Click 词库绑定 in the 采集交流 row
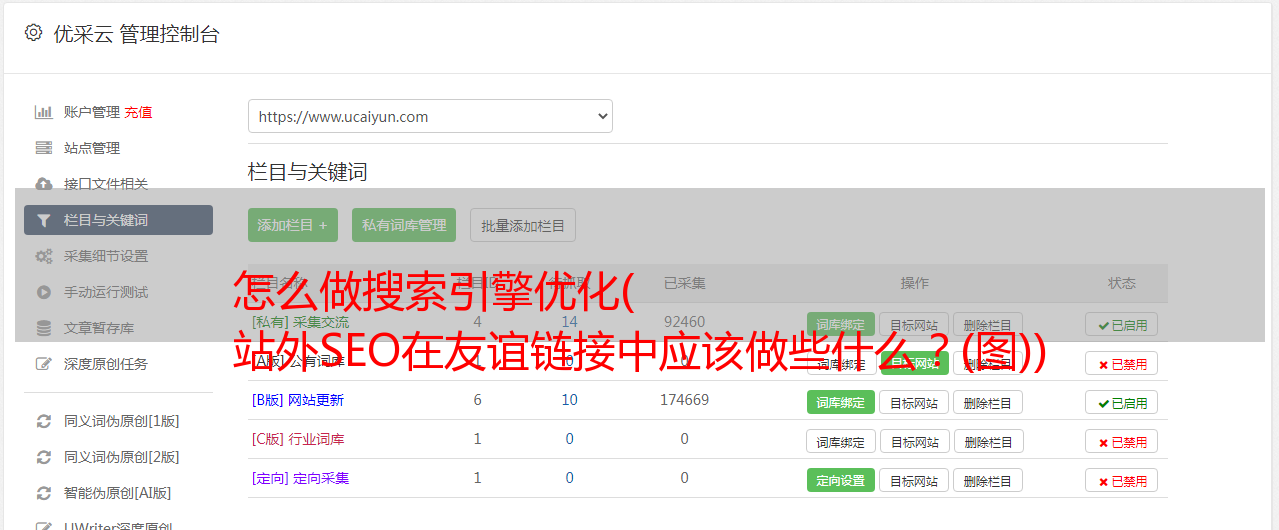 coord(841,324)
